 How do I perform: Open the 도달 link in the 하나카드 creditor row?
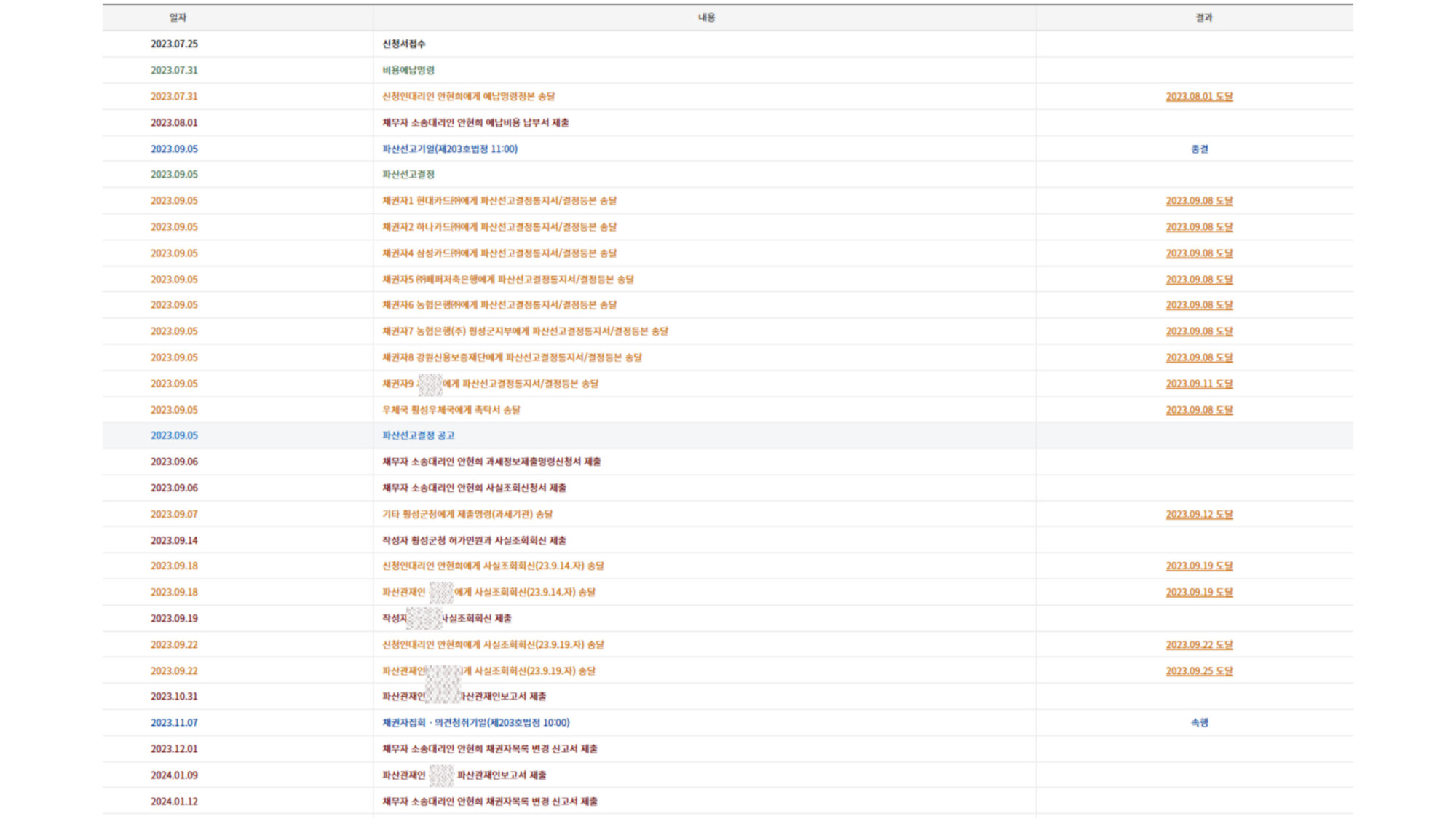(x=1199, y=226)
